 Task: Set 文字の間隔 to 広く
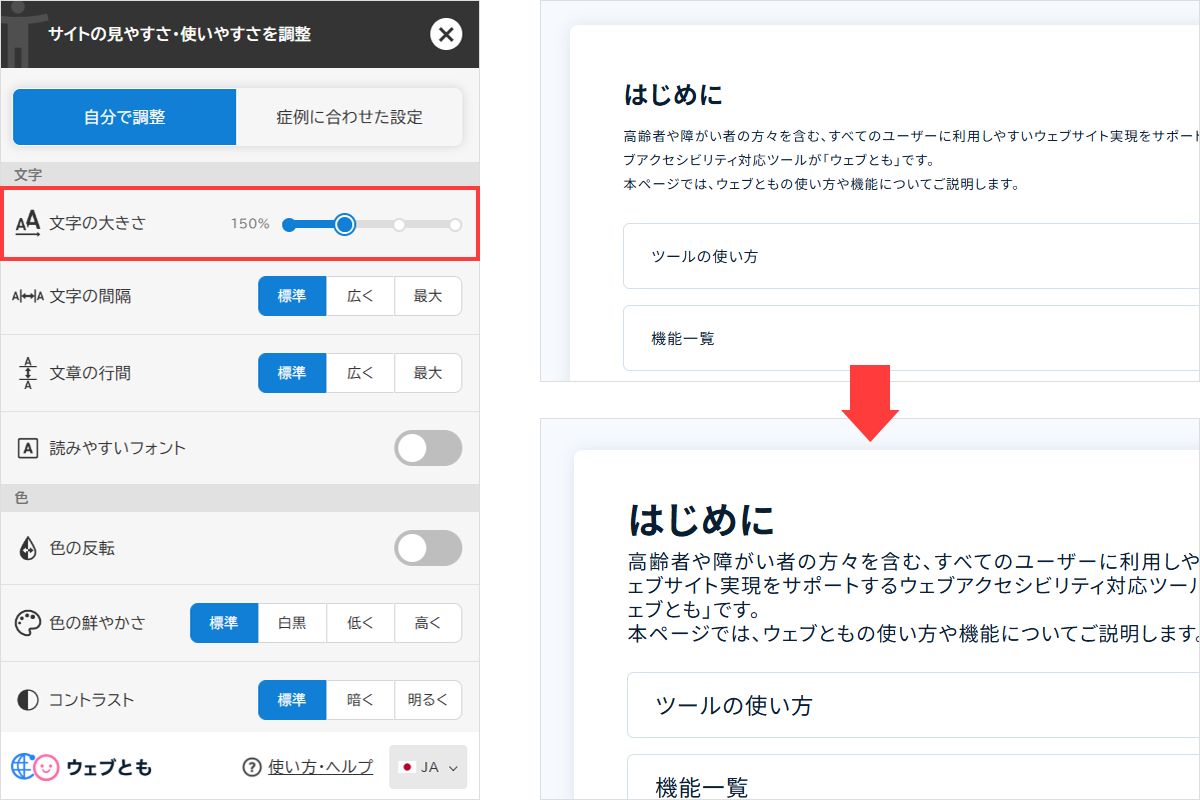[x=360, y=296]
